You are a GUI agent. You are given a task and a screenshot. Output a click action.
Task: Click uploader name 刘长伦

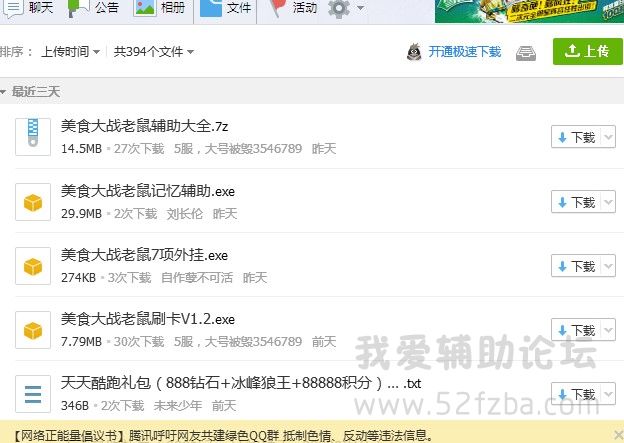pyautogui.click(x=185, y=214)
